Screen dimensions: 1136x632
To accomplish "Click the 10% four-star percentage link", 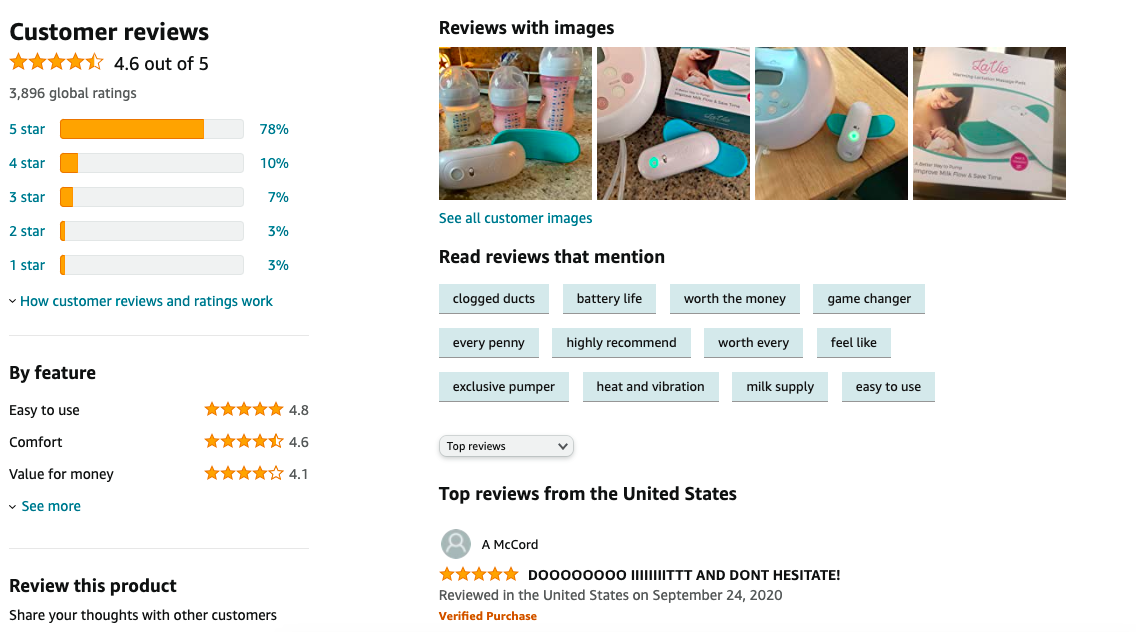I will click(x=275, y=163).
